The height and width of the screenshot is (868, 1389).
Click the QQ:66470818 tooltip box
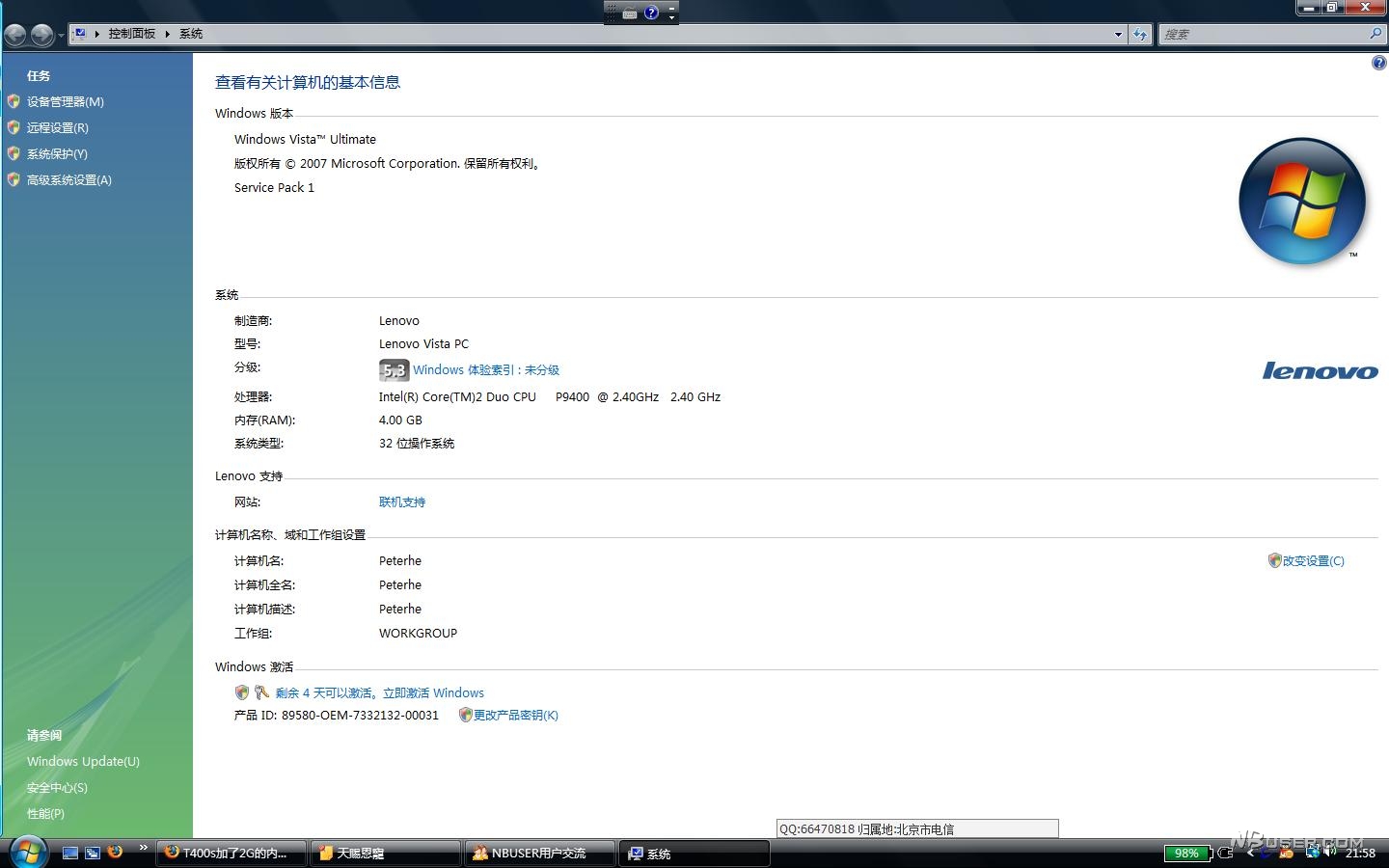tap(917, 828)
